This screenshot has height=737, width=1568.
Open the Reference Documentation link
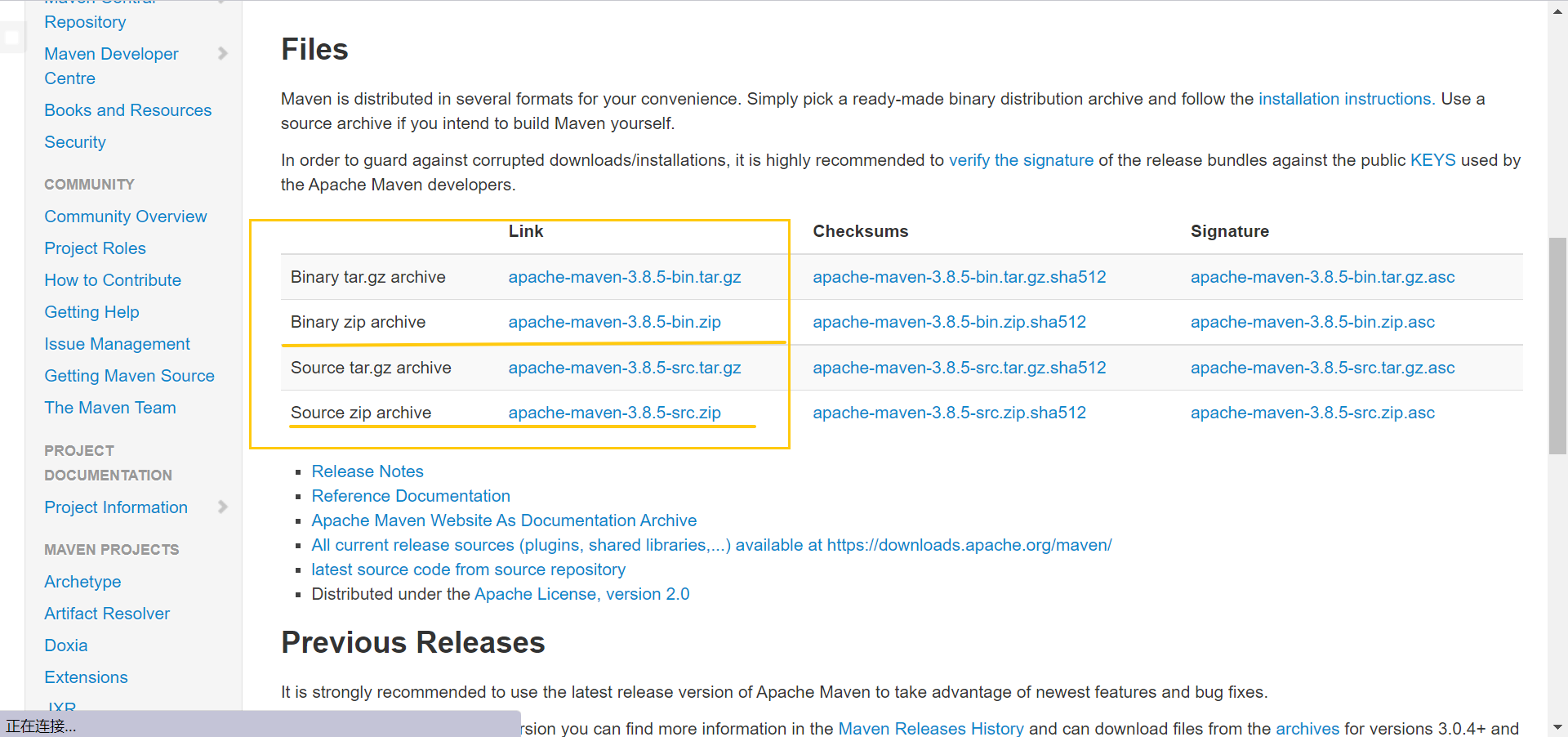[x=411, y=496]
